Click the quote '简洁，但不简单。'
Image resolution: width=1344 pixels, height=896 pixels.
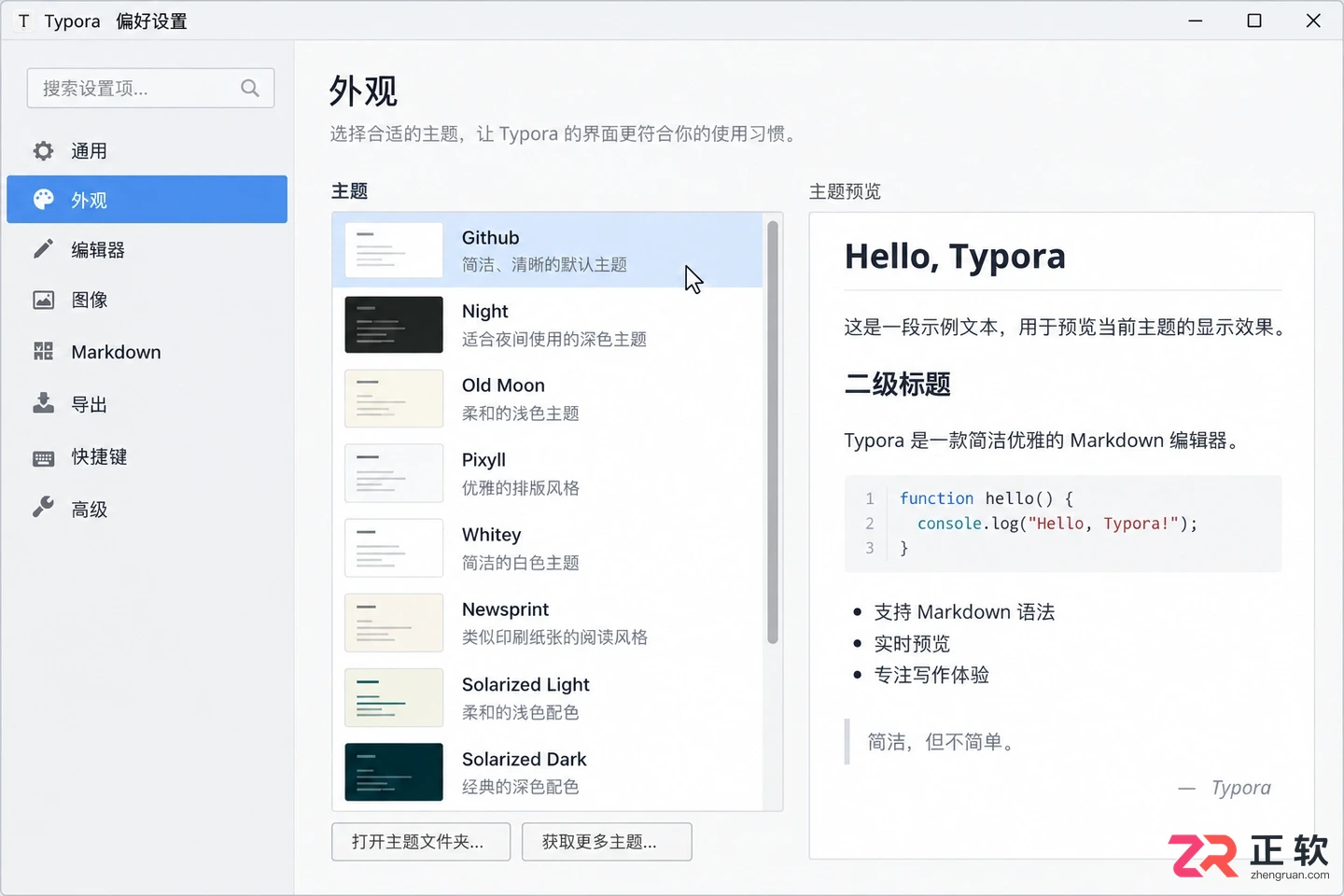point(944,742)
